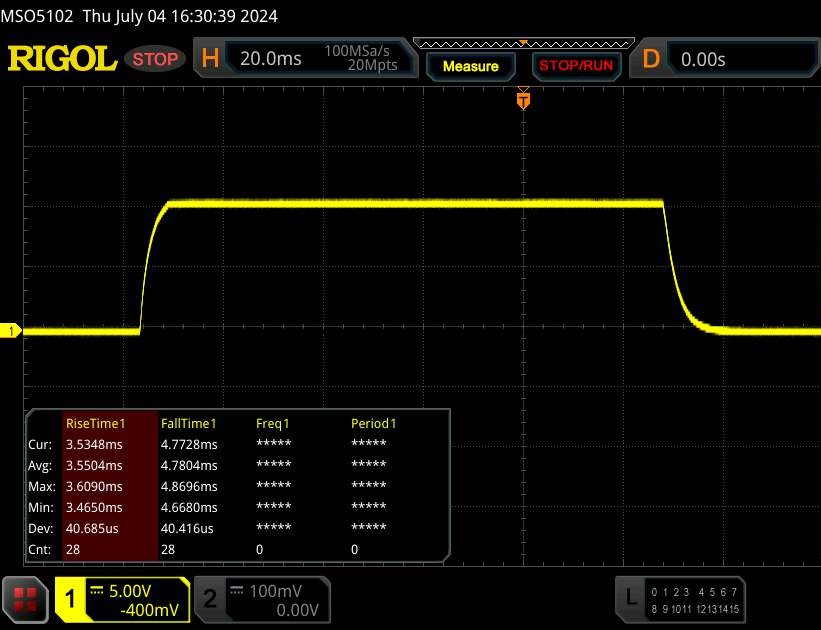Tap the L logic analyzer icon

tap(630, 598)
